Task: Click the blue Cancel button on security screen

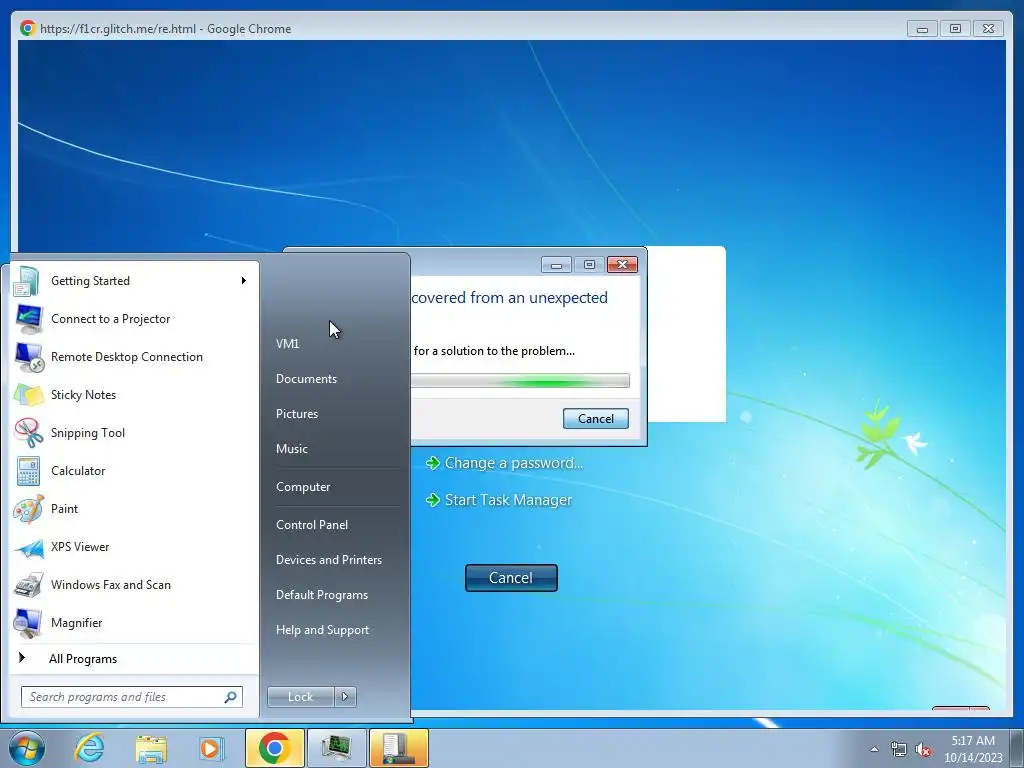Action: coord(511,578)
